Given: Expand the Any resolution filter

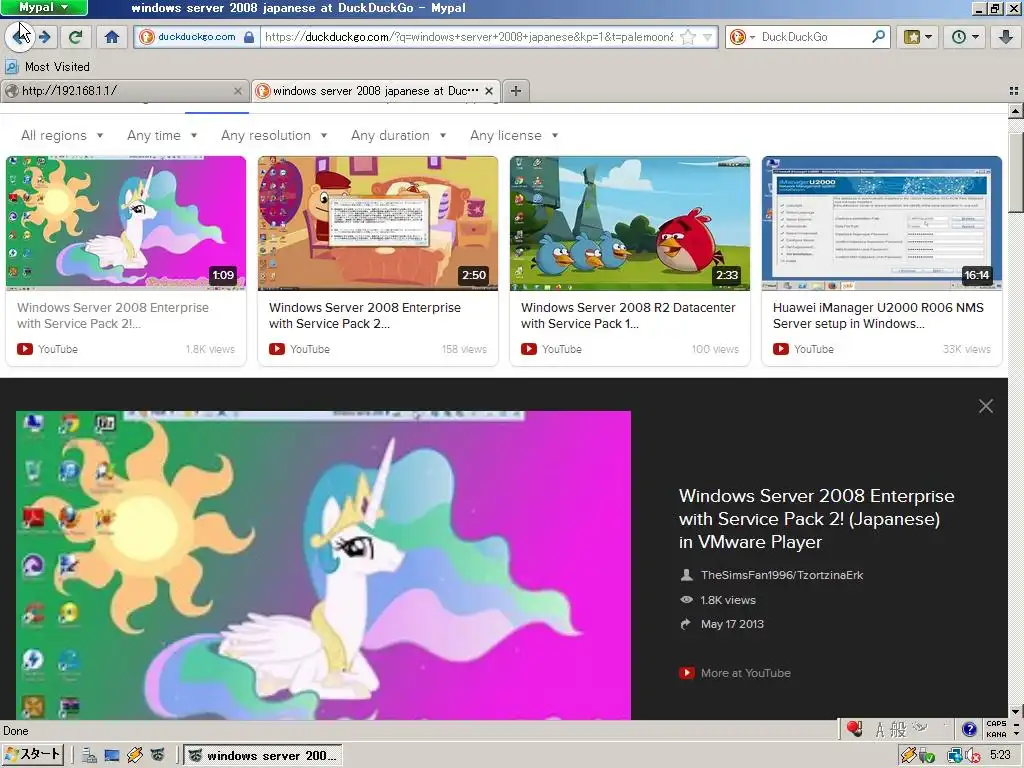Looking at the screenshot, I should [274, 135].
